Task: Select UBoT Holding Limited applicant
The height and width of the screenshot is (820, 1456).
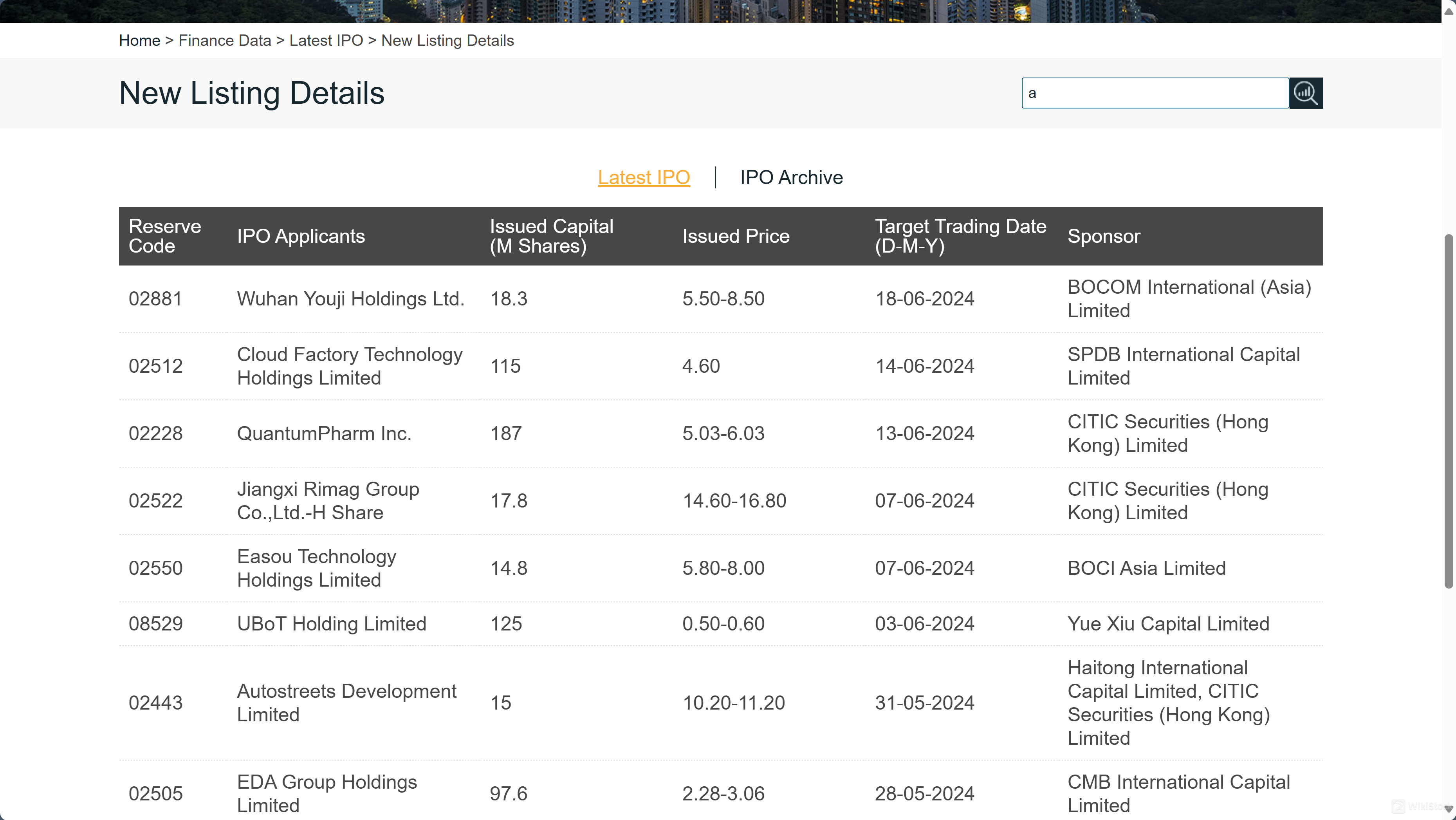Action: pos(331,624)
